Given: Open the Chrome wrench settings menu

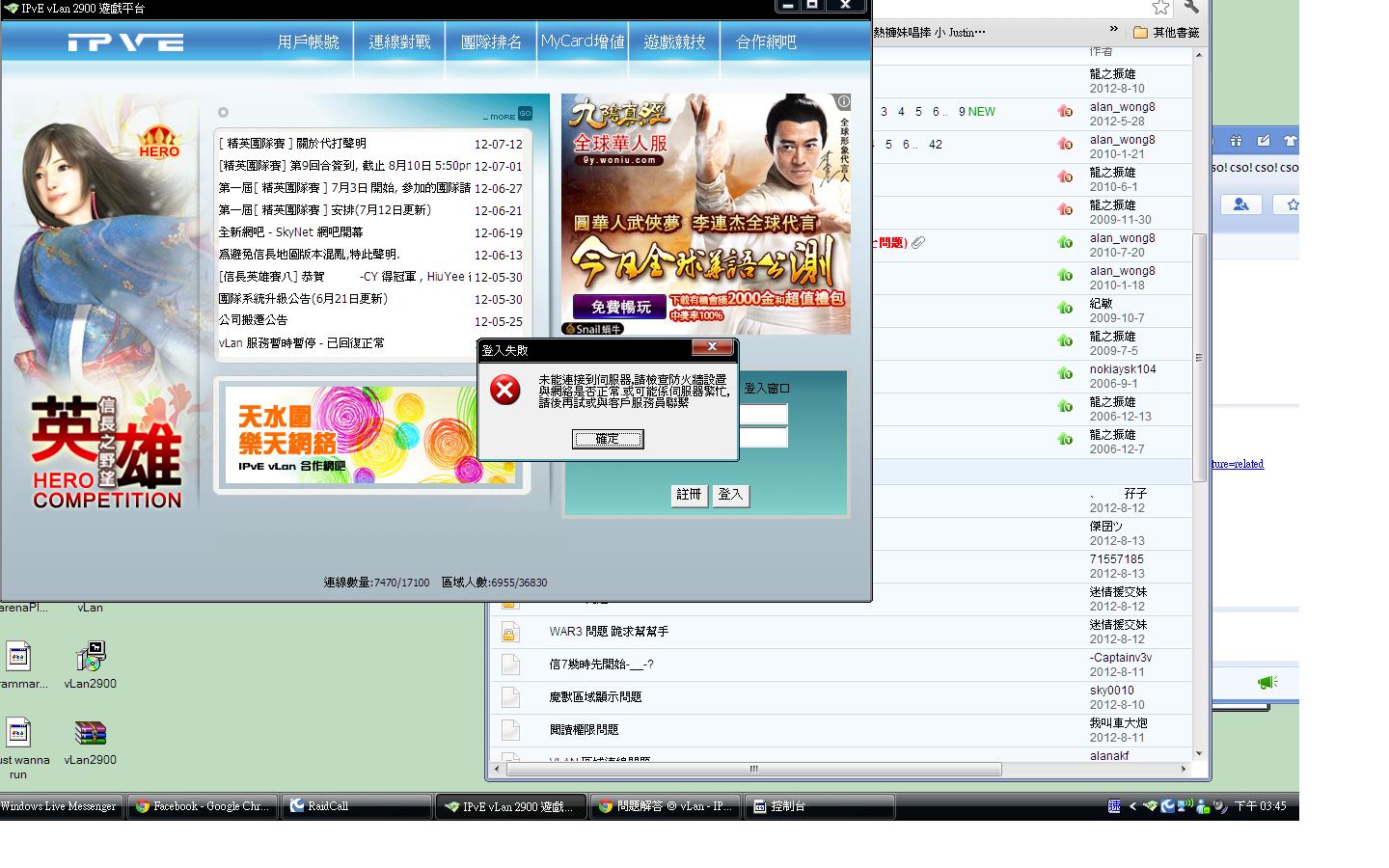Looking at the screenshot, I should point(1191,8).
